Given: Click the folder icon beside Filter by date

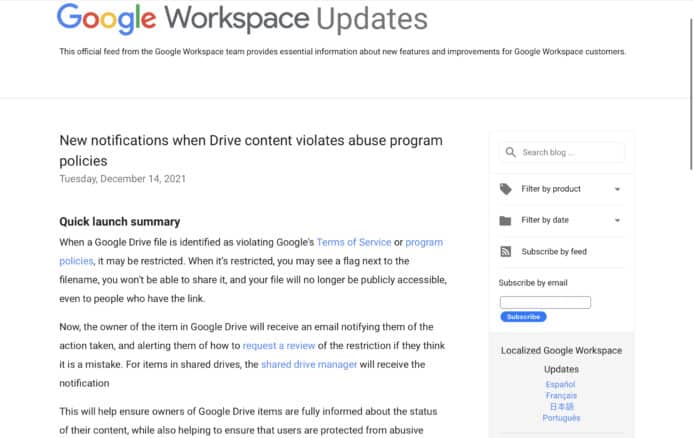Looking at the screenshot, I should pos(506,220).
